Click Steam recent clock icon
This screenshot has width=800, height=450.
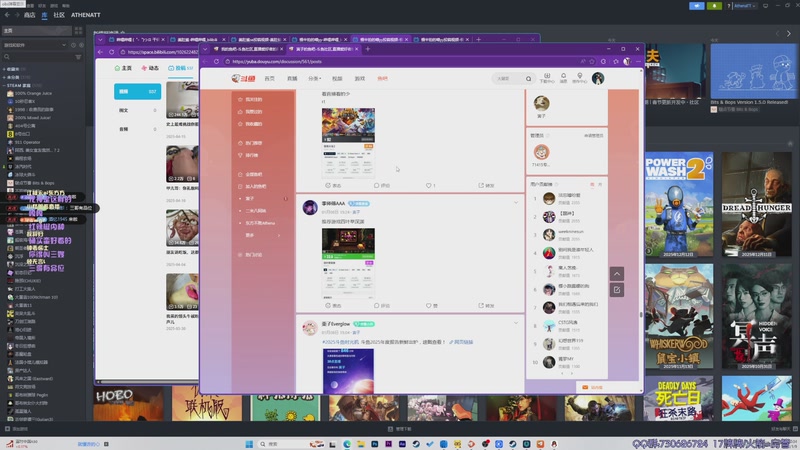(x=73, y=45)
